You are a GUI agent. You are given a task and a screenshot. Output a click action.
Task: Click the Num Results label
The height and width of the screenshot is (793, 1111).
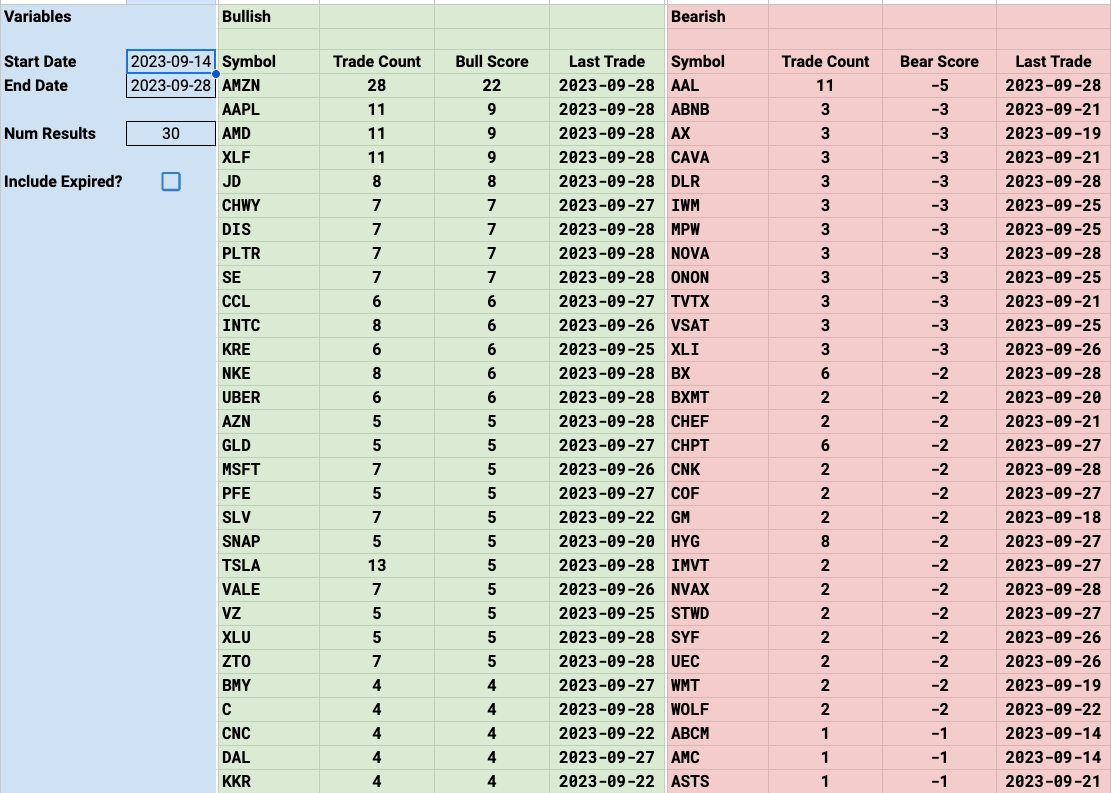coord(50,133)
